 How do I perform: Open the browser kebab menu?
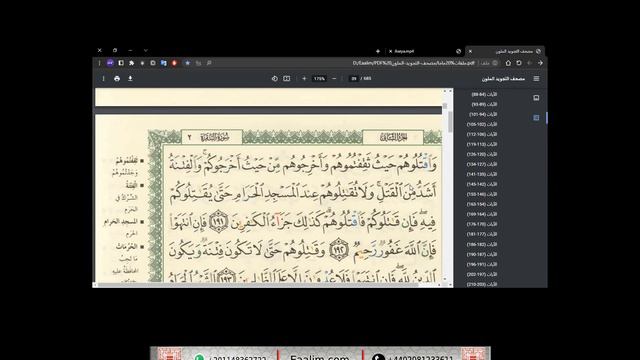[99, 63]
